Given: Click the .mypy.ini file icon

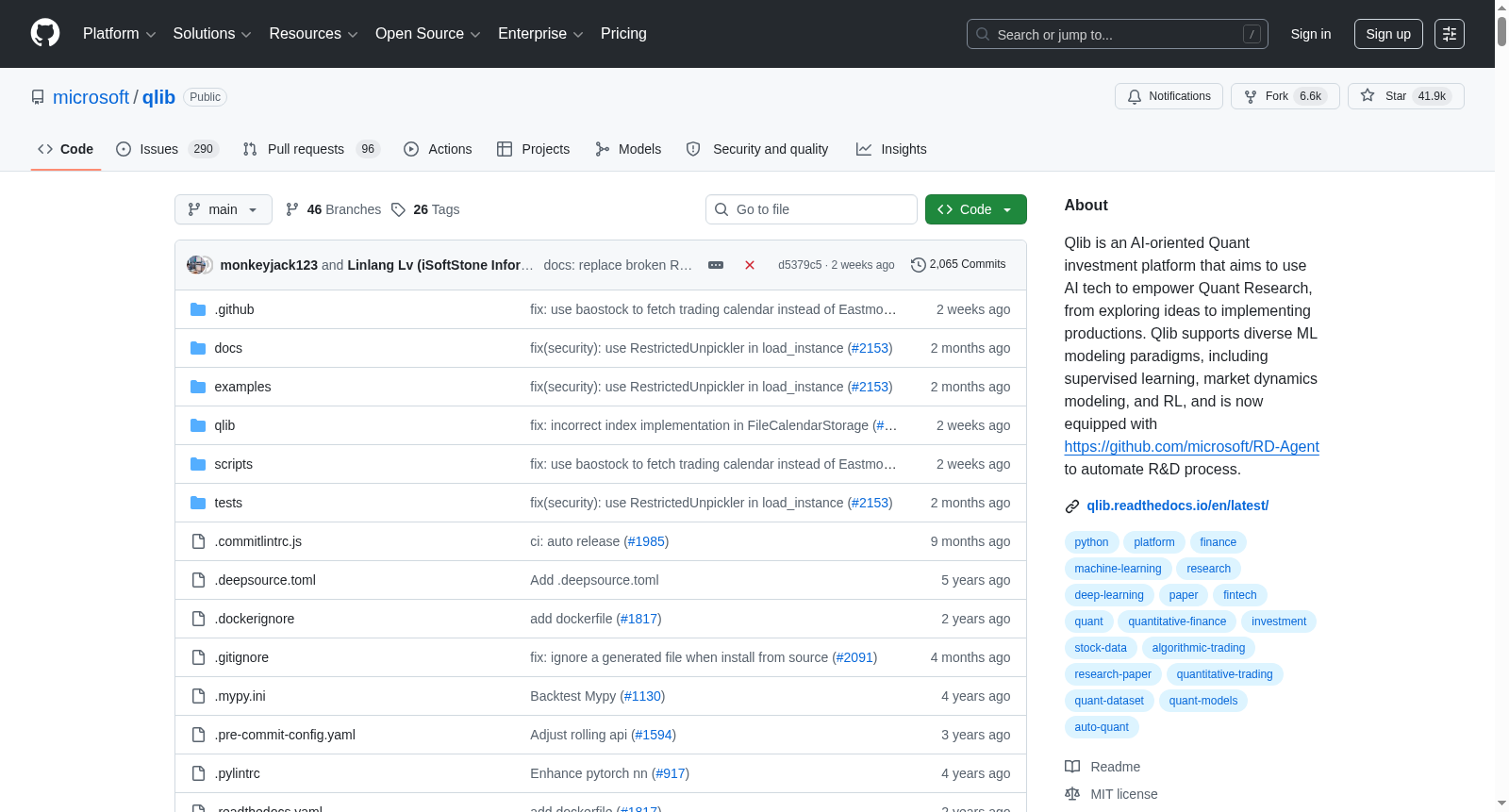Looking at the screenshot, I should point(198,696).
